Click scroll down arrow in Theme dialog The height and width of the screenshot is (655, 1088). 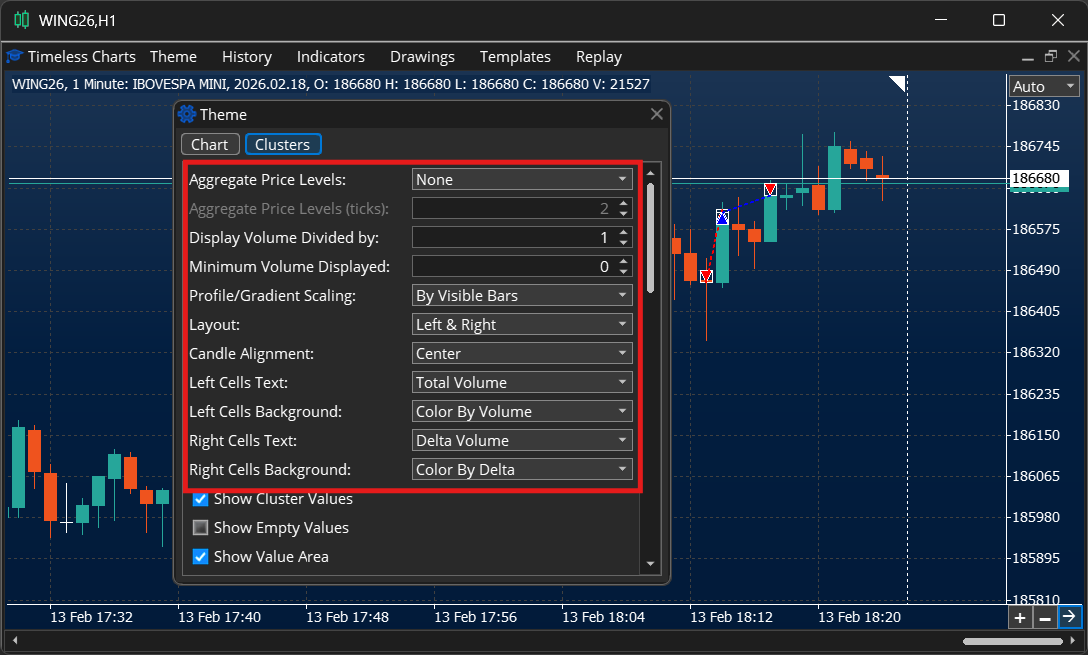click(650, 564)
